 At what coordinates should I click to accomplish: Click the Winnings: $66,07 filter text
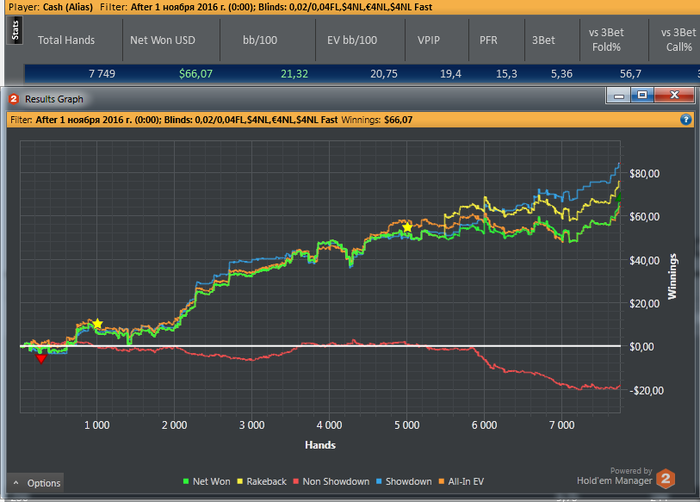click(377, 120)
